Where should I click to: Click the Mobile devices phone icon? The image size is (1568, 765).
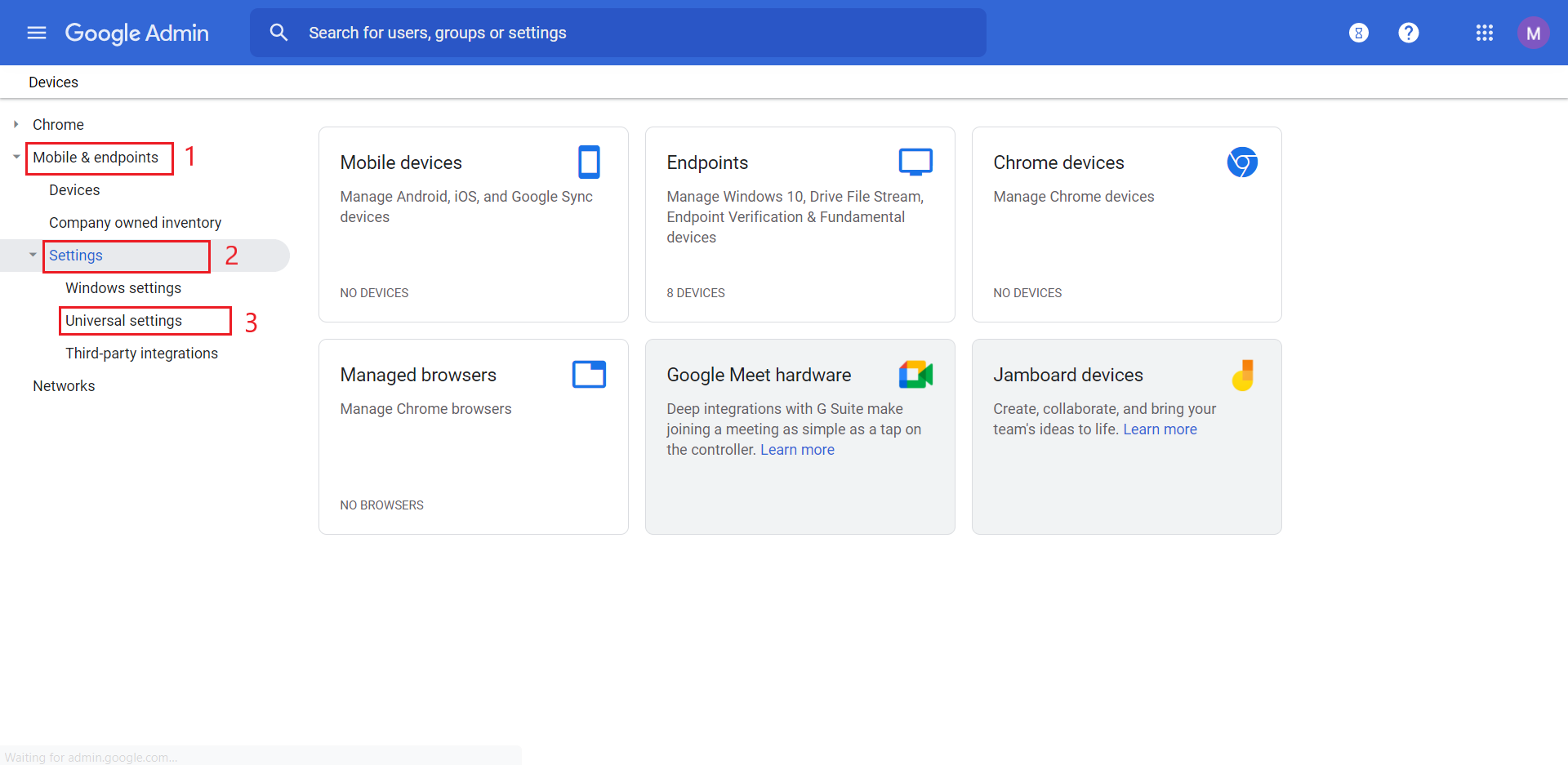(589, 162)
